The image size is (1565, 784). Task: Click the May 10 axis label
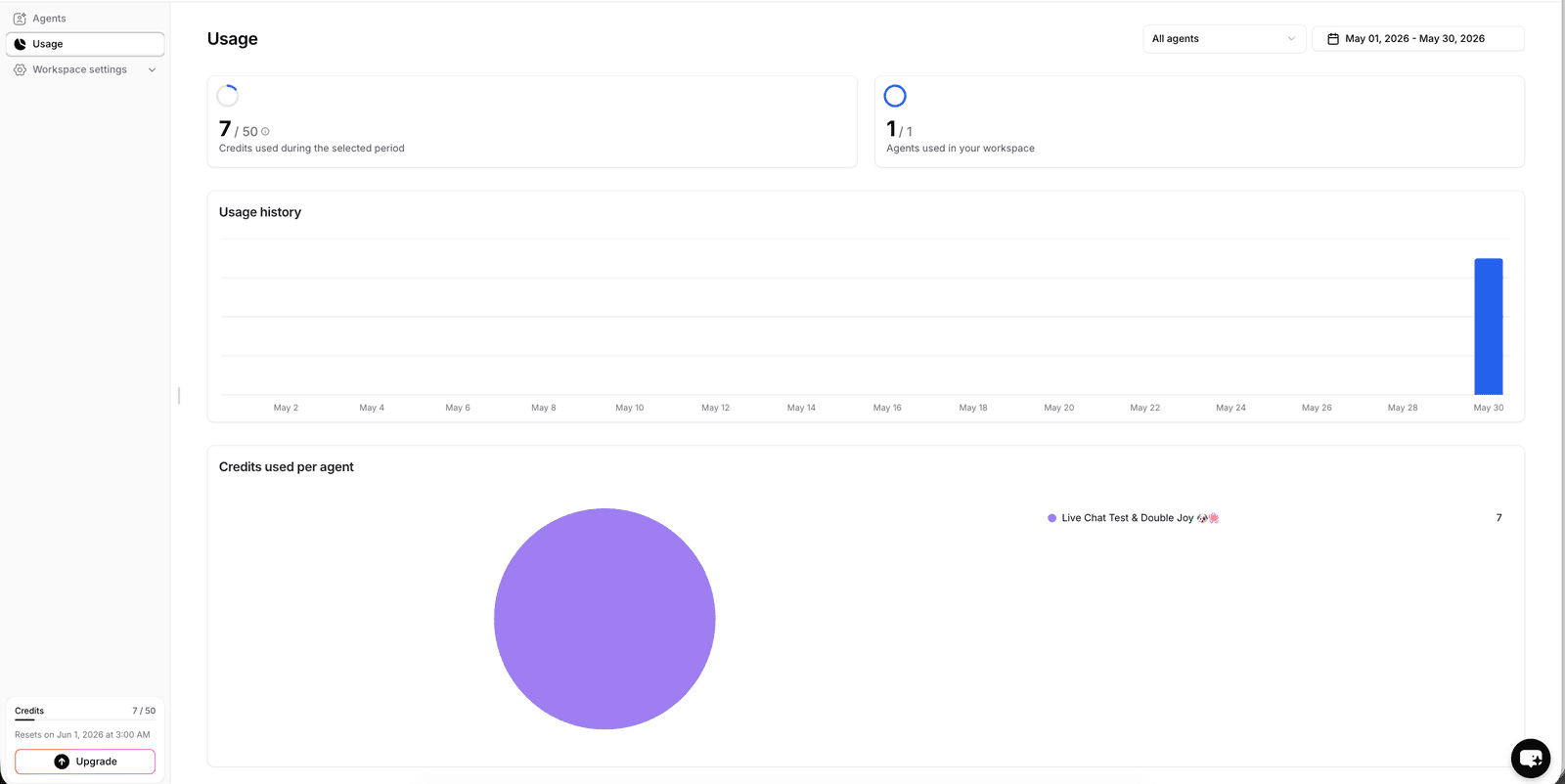[630, 408]
